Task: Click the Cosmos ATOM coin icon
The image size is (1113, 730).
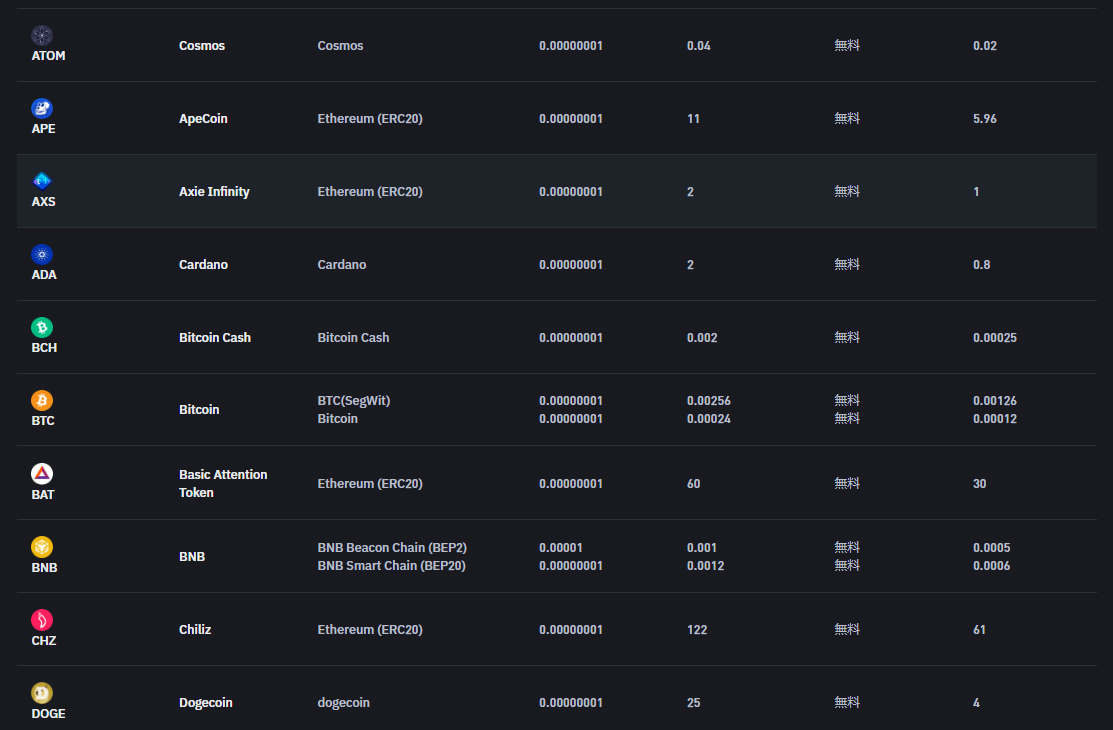Action: [42, 35]
